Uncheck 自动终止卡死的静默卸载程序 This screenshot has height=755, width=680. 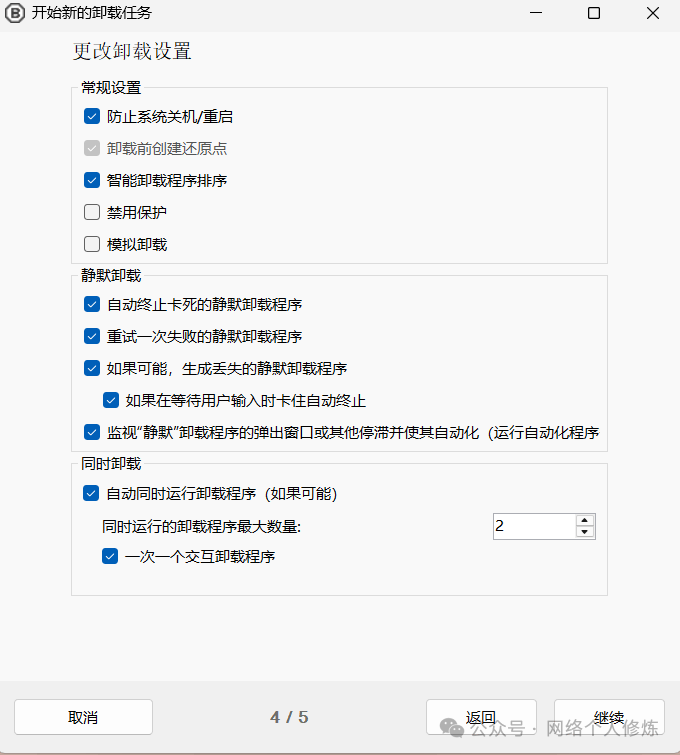click(92, 304)
